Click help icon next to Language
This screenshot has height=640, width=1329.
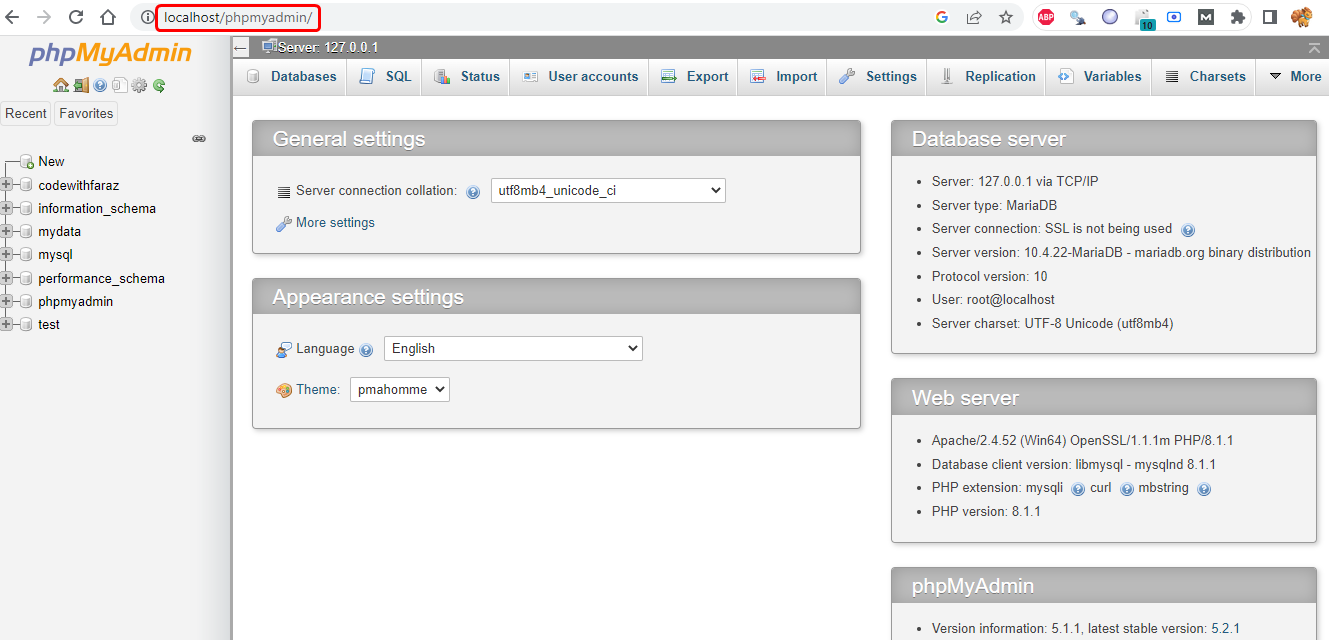(x=366, y=350)
